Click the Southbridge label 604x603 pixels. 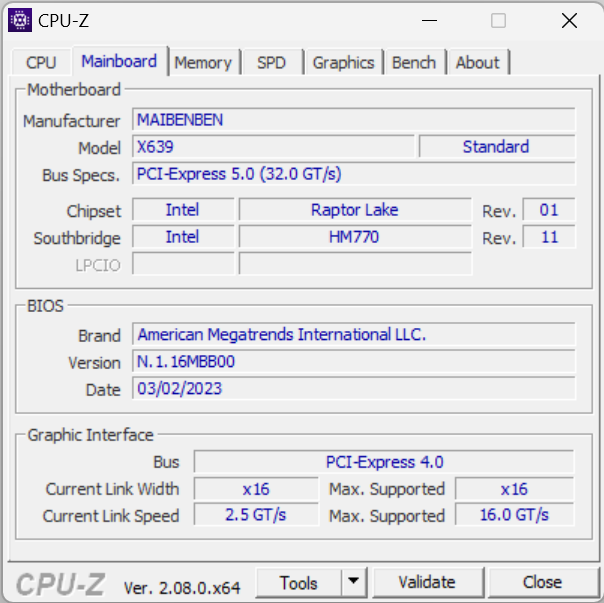tap(77, 238)
